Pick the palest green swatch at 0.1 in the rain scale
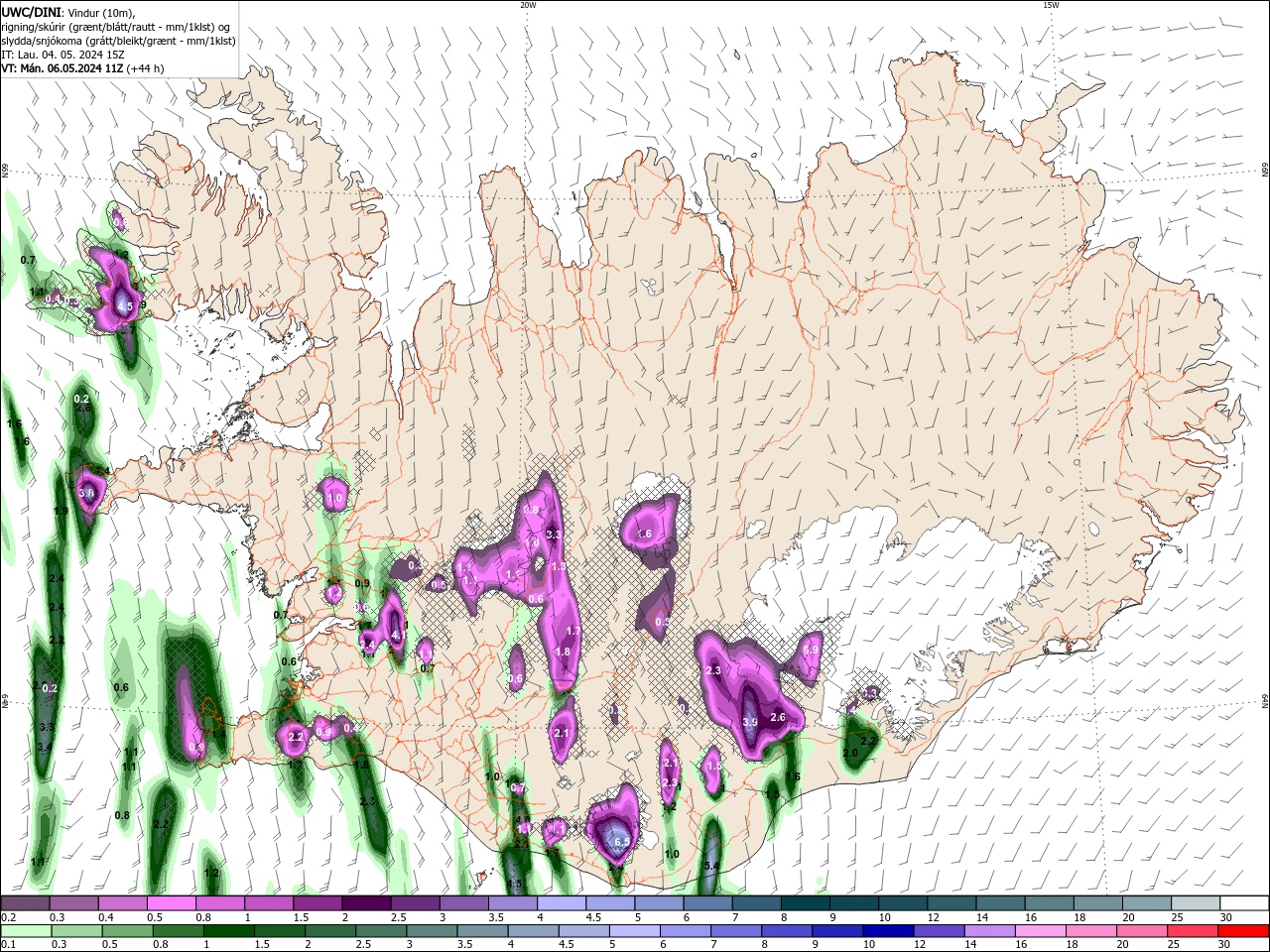 coord(25,931)
